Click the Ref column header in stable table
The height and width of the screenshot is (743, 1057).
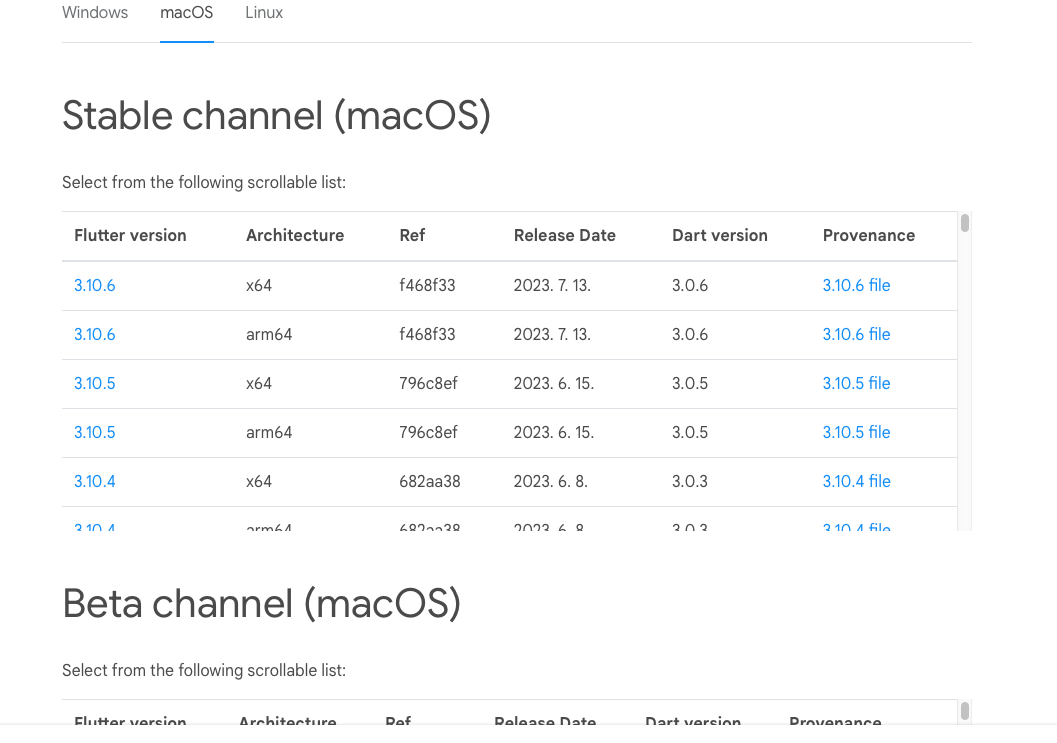coord(413,236)
